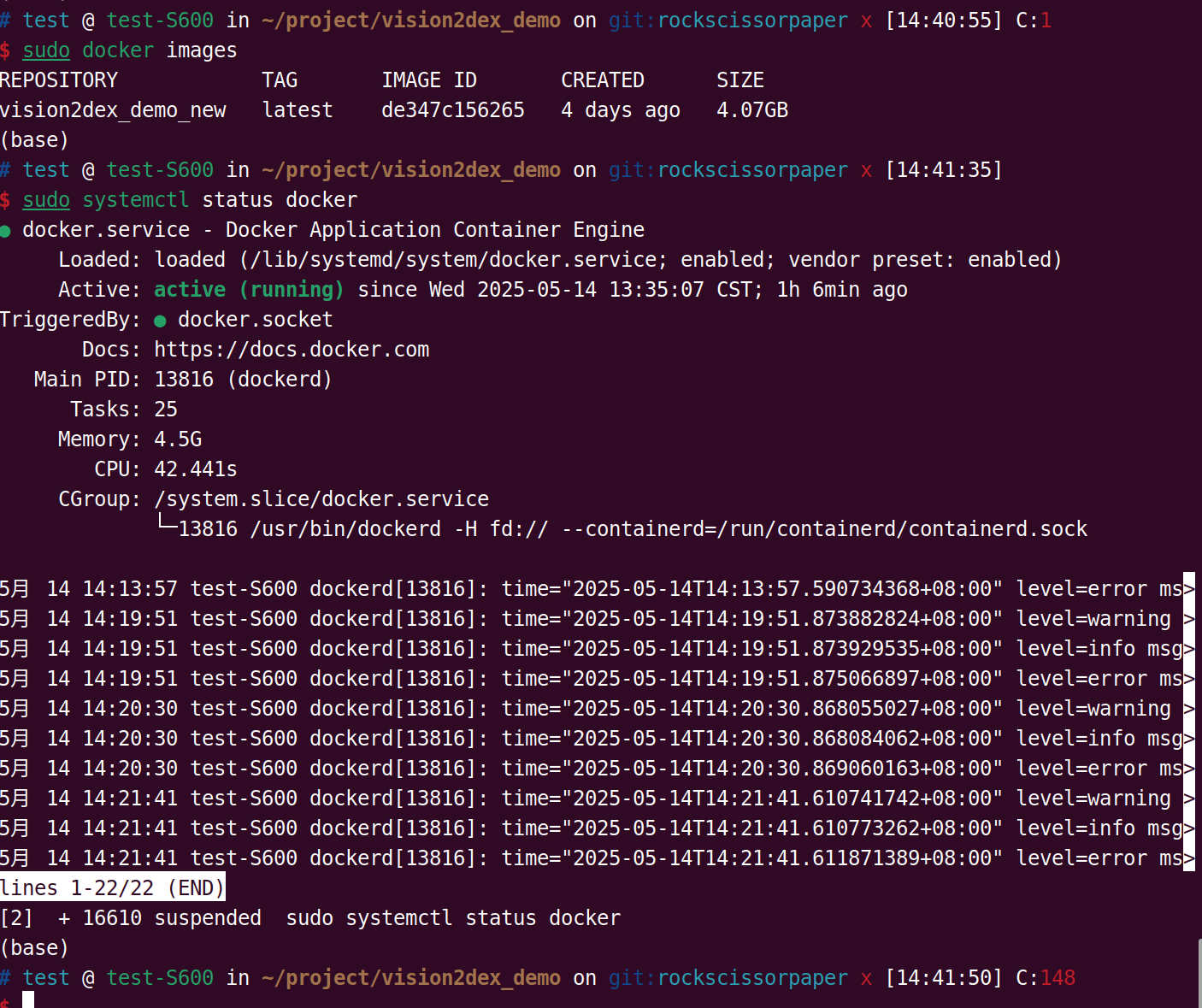The width and height of the screenshot is (1202, 1008).
Task: Click the lines 1-22/22 (END) pager status
Action: pyautogui.click(x=112, y=887)
